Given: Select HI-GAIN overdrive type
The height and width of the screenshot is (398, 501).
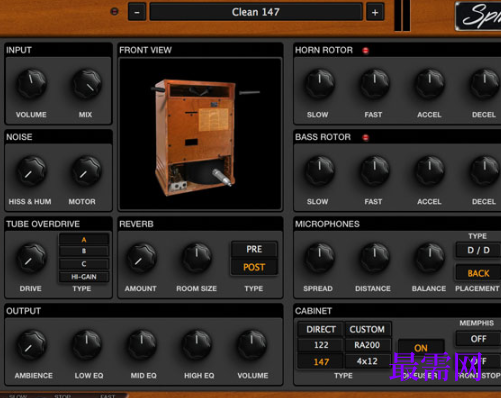Looking at the screenshot, I should [84, 277].
